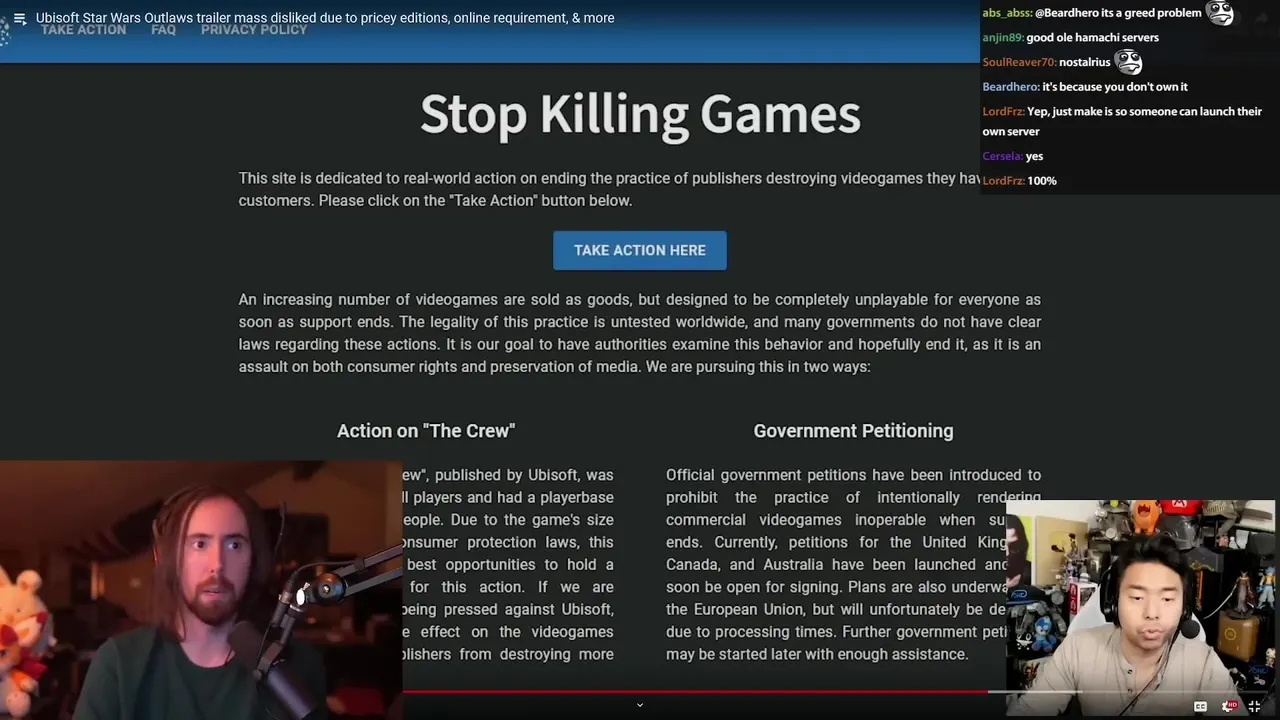Click LordFrz's '100%' chat message

pos(1042,181)
